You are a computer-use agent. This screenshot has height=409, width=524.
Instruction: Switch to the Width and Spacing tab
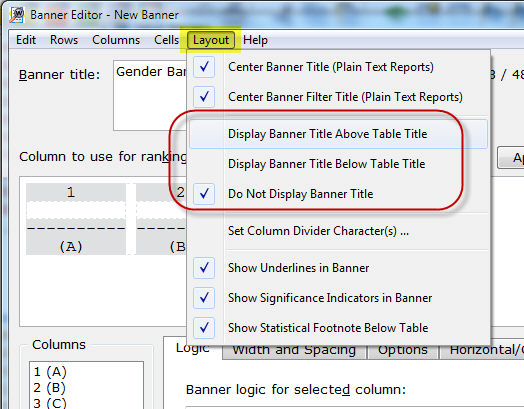coord(294,351)
